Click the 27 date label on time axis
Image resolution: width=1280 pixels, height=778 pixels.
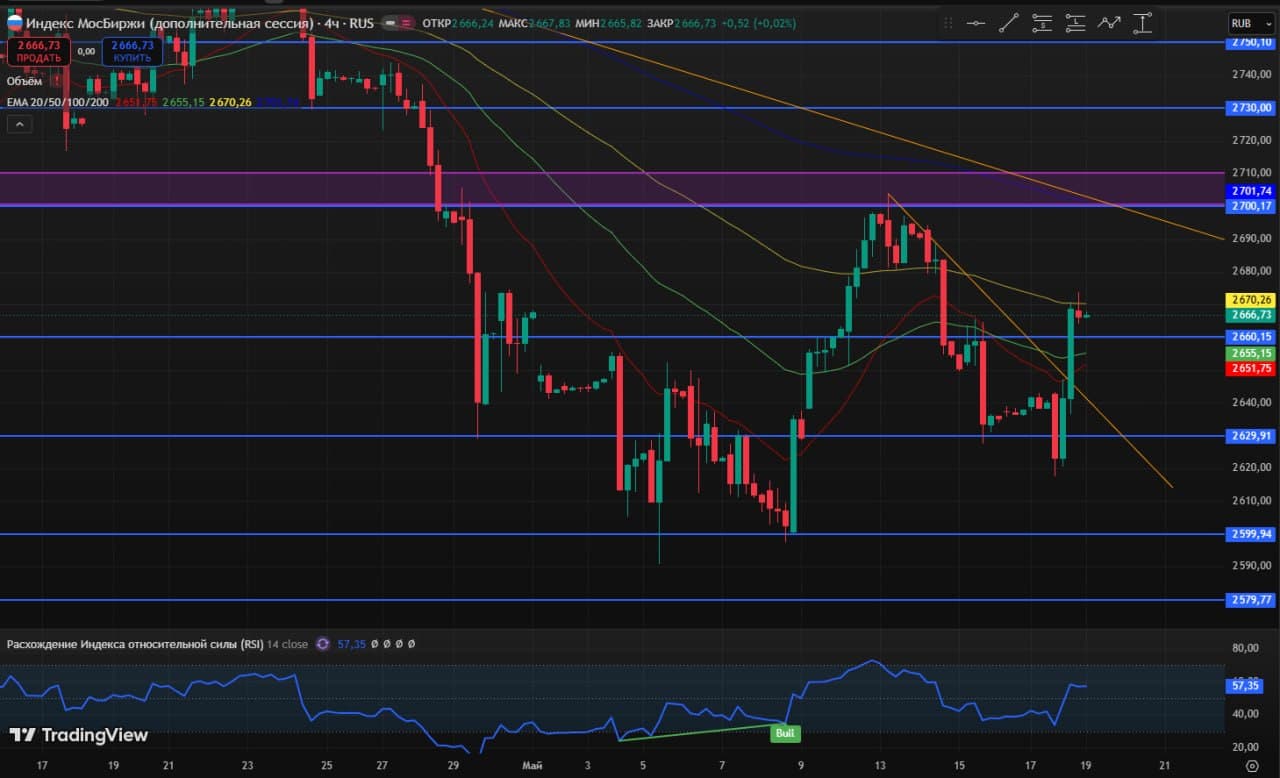(382, 765)
